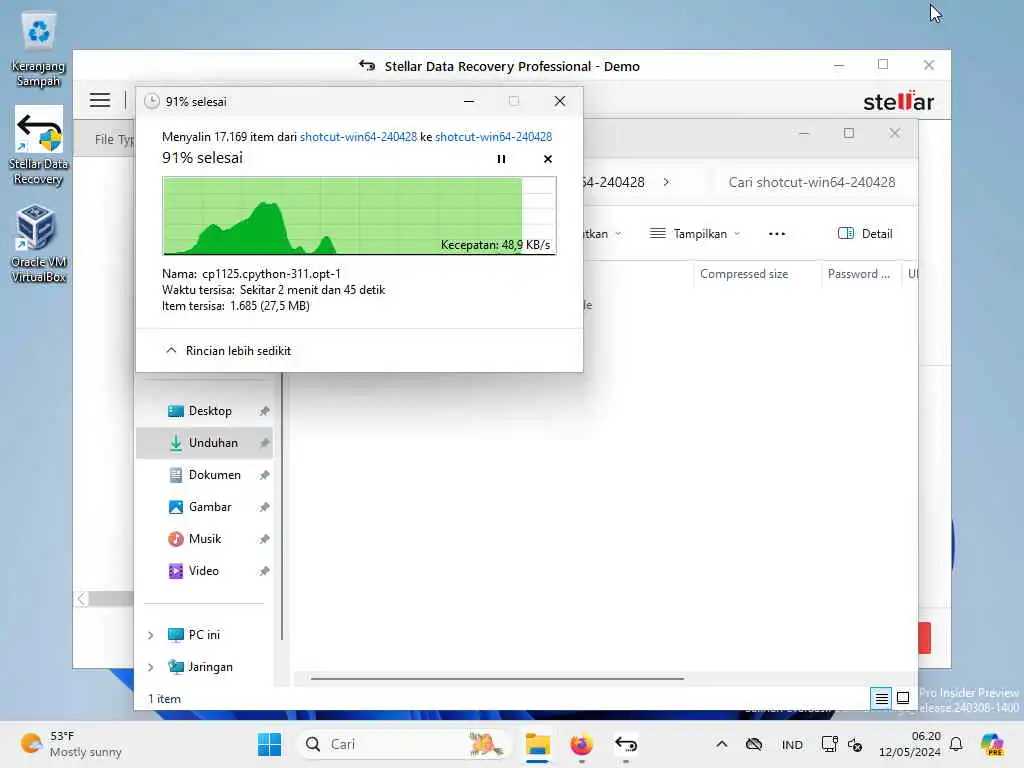Expand PC ini tree node
Image resolution: width=1024 pixels, height=768 pixels.
click(x=151, y=635)
